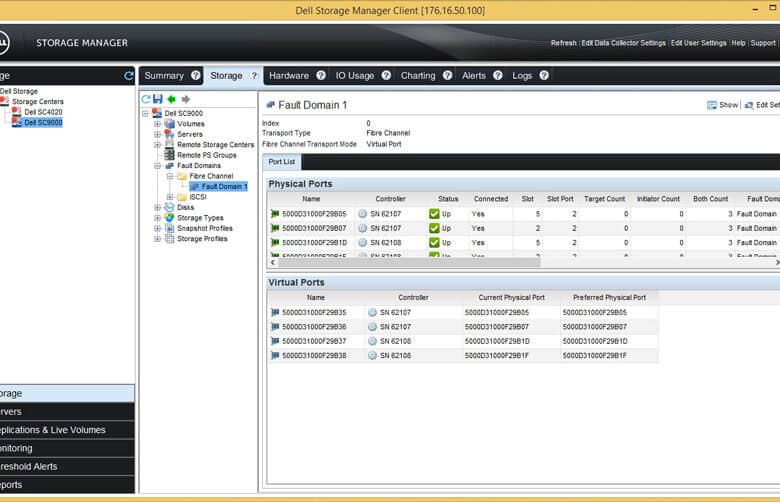Go back with the green left arrow
The image size is (780, 502).
click(x=172, y=99)
